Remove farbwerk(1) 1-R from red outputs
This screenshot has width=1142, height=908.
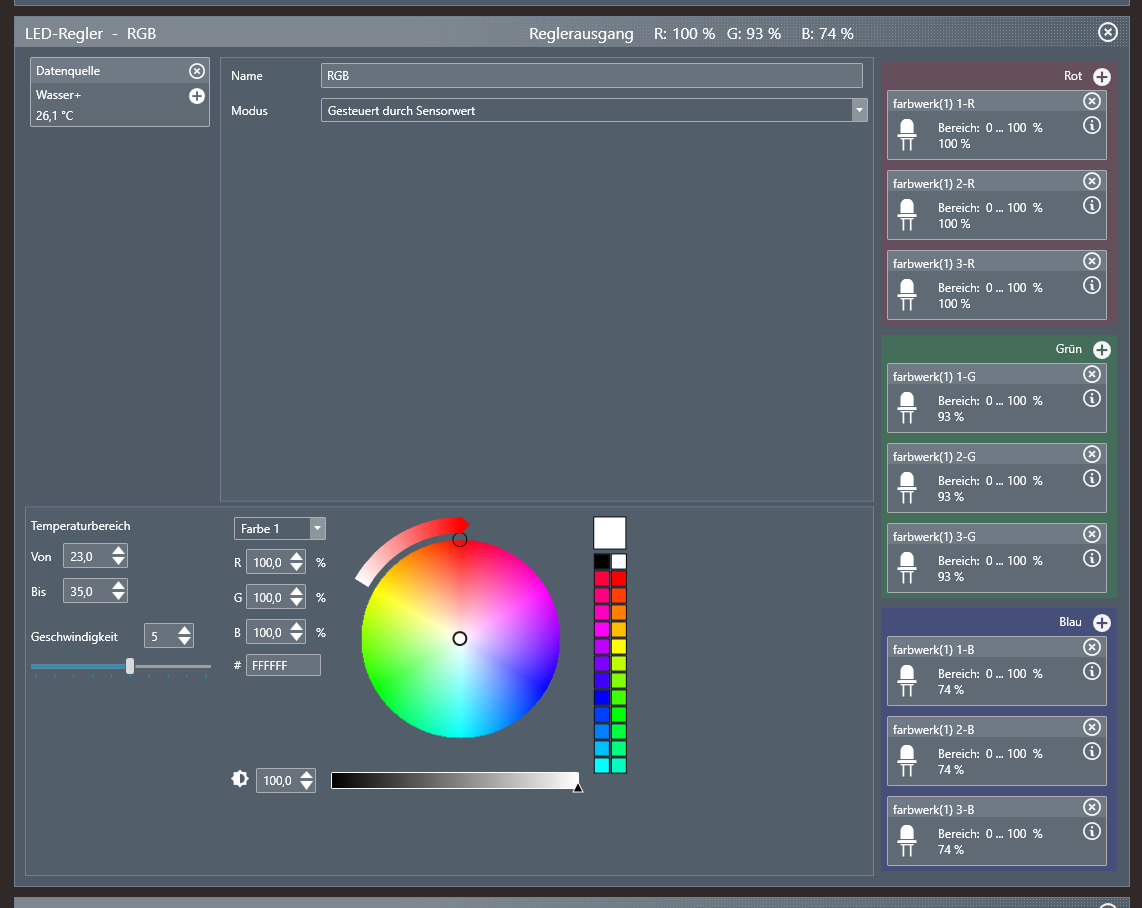(x=1092, y=101)
